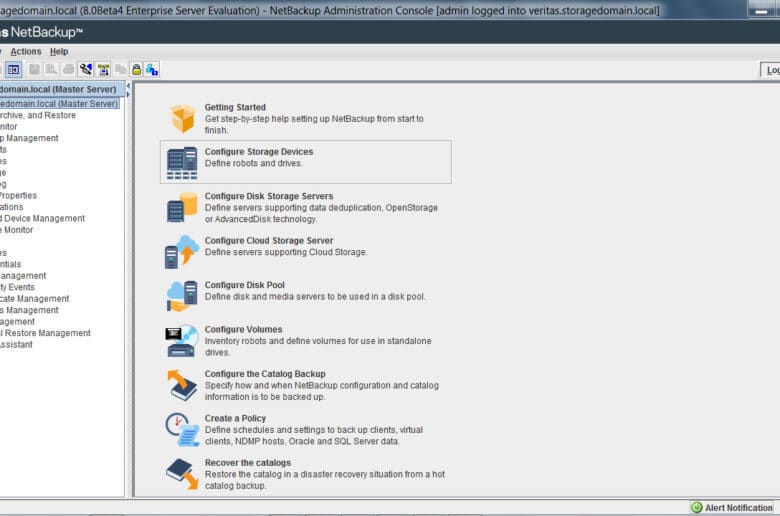Image resolution: width=780 pixels, height=516 pixels.
Task: Toggle the show/hide tree pane toolbar icon
Action: tap(14, 70)
